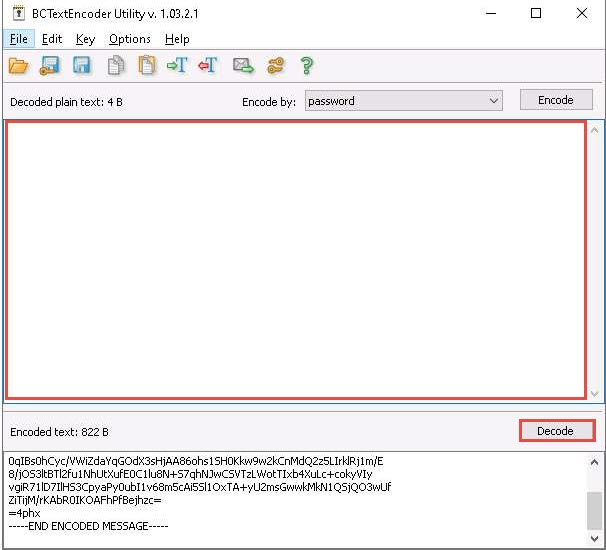Open the Options menu

tap(130, 39)
